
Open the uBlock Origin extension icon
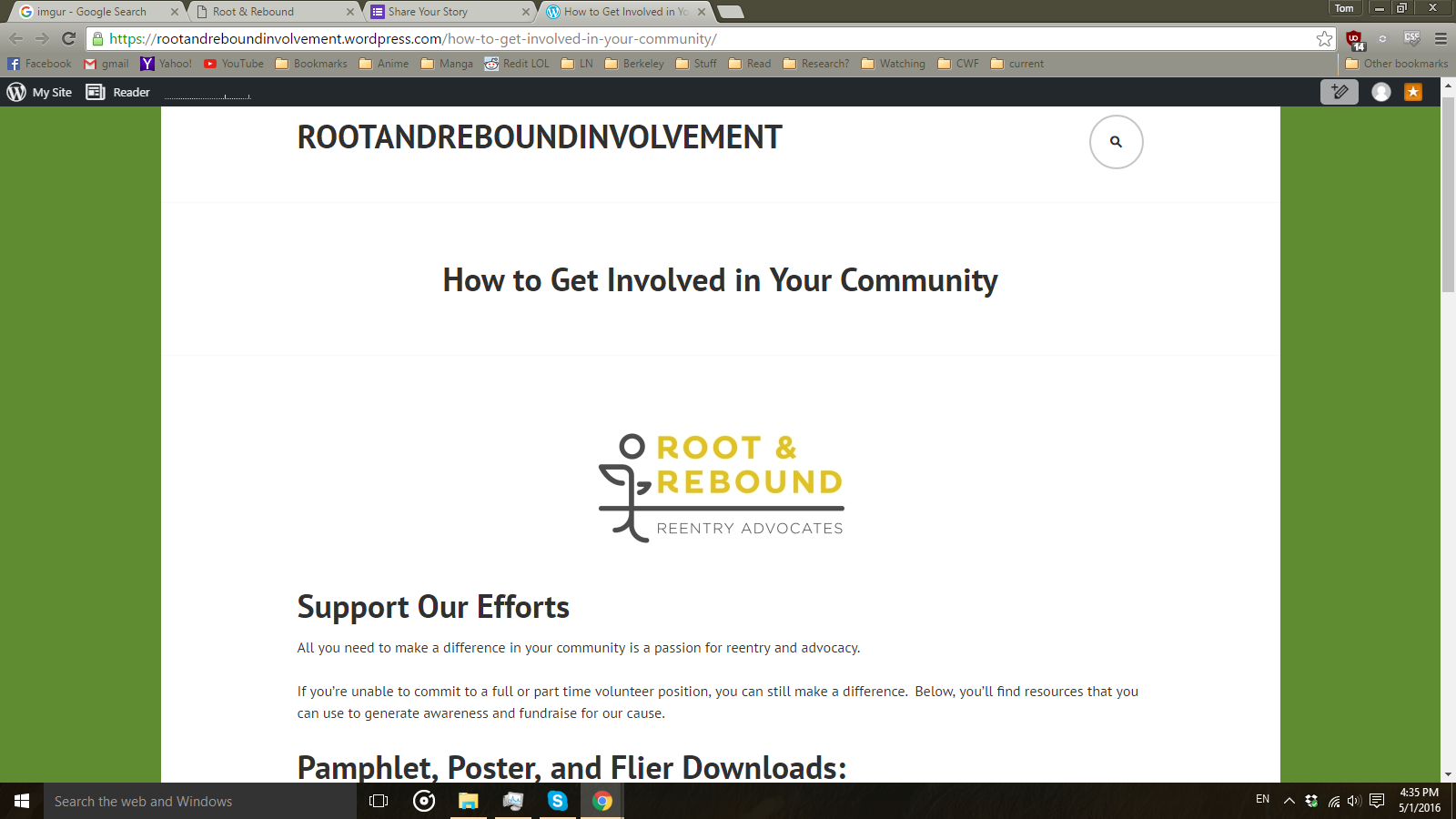tap(1355, 39)
